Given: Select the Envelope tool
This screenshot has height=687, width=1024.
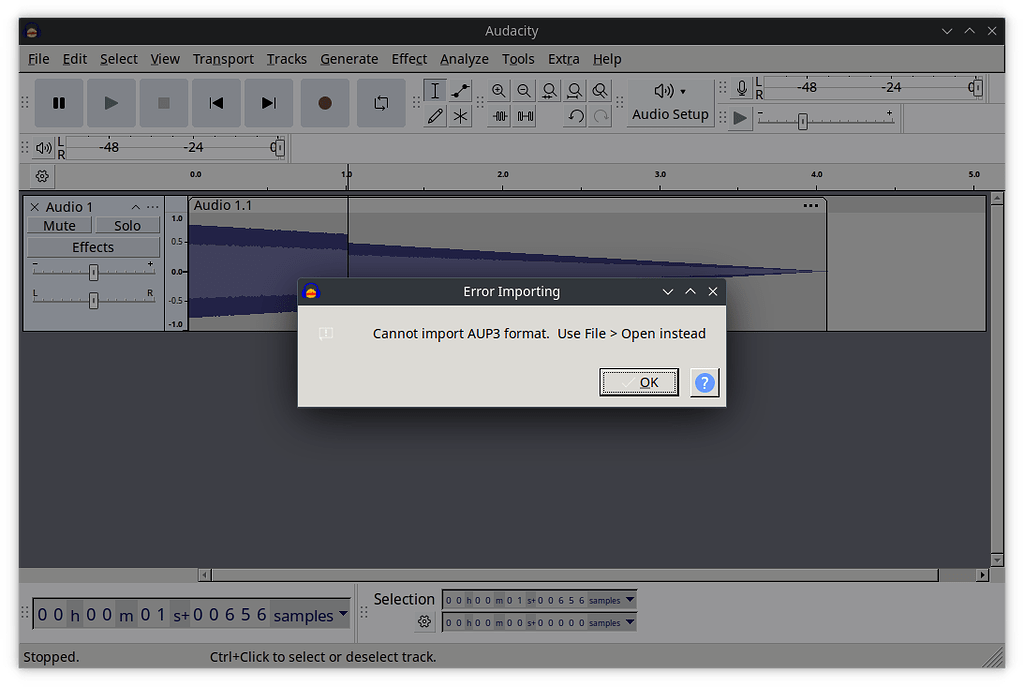Looking at the screenshot, I should (x=459, y=91).
